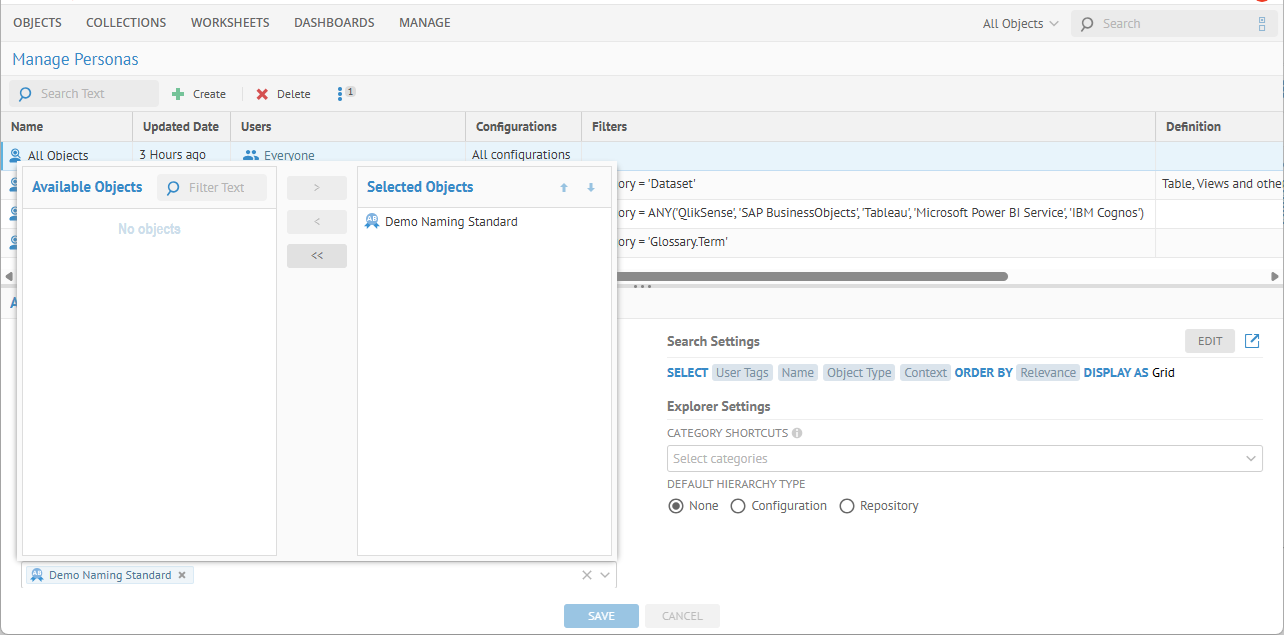
Task: Select the None hierarchy type radio
Action: click(675, 506)
